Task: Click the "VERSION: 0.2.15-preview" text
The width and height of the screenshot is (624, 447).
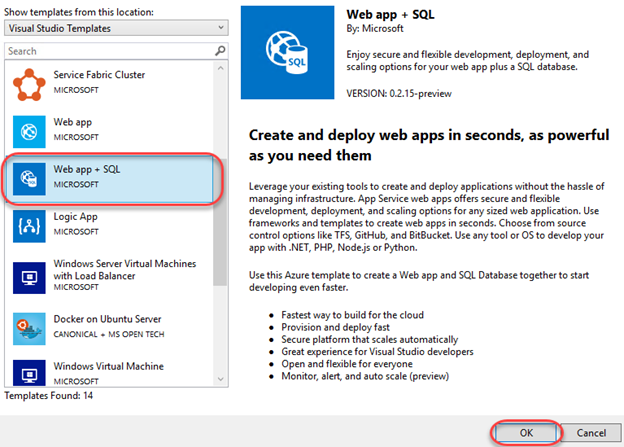Action: (x=399, y=94)
